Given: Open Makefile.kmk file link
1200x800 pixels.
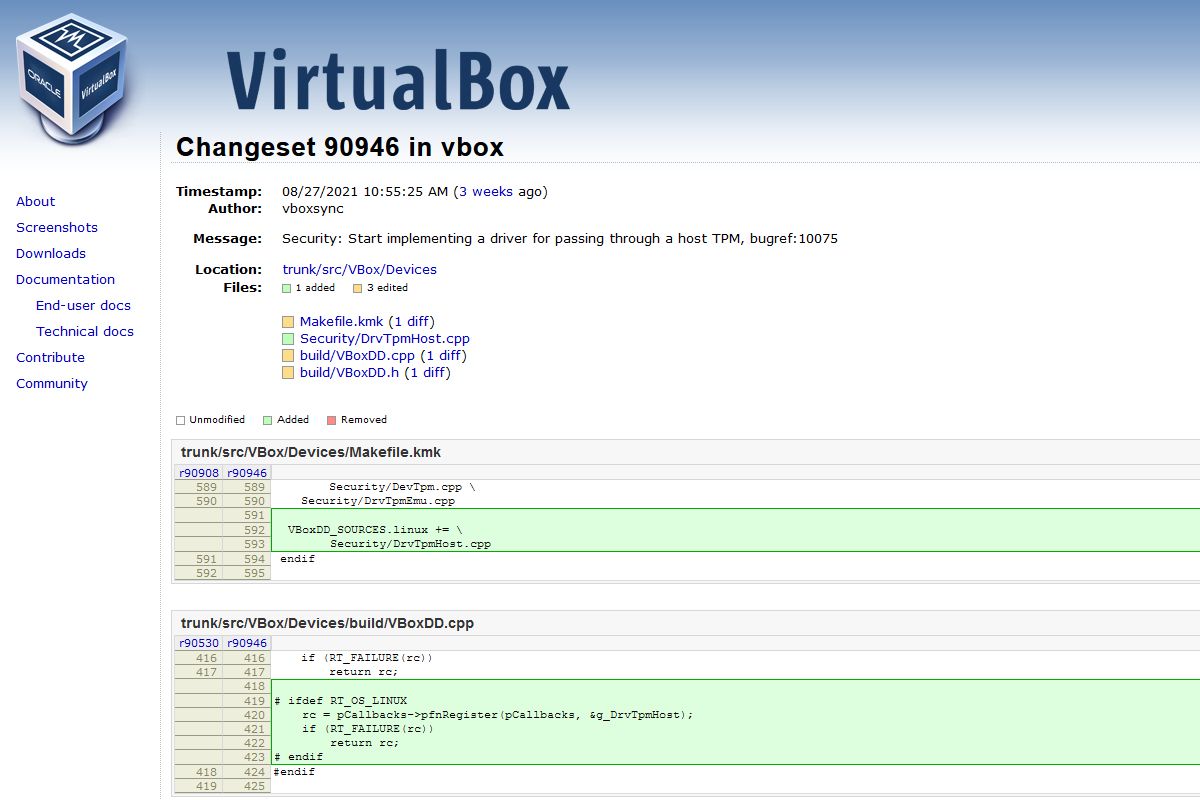Looking at the screenshot, I should click(x=342, y=322).
